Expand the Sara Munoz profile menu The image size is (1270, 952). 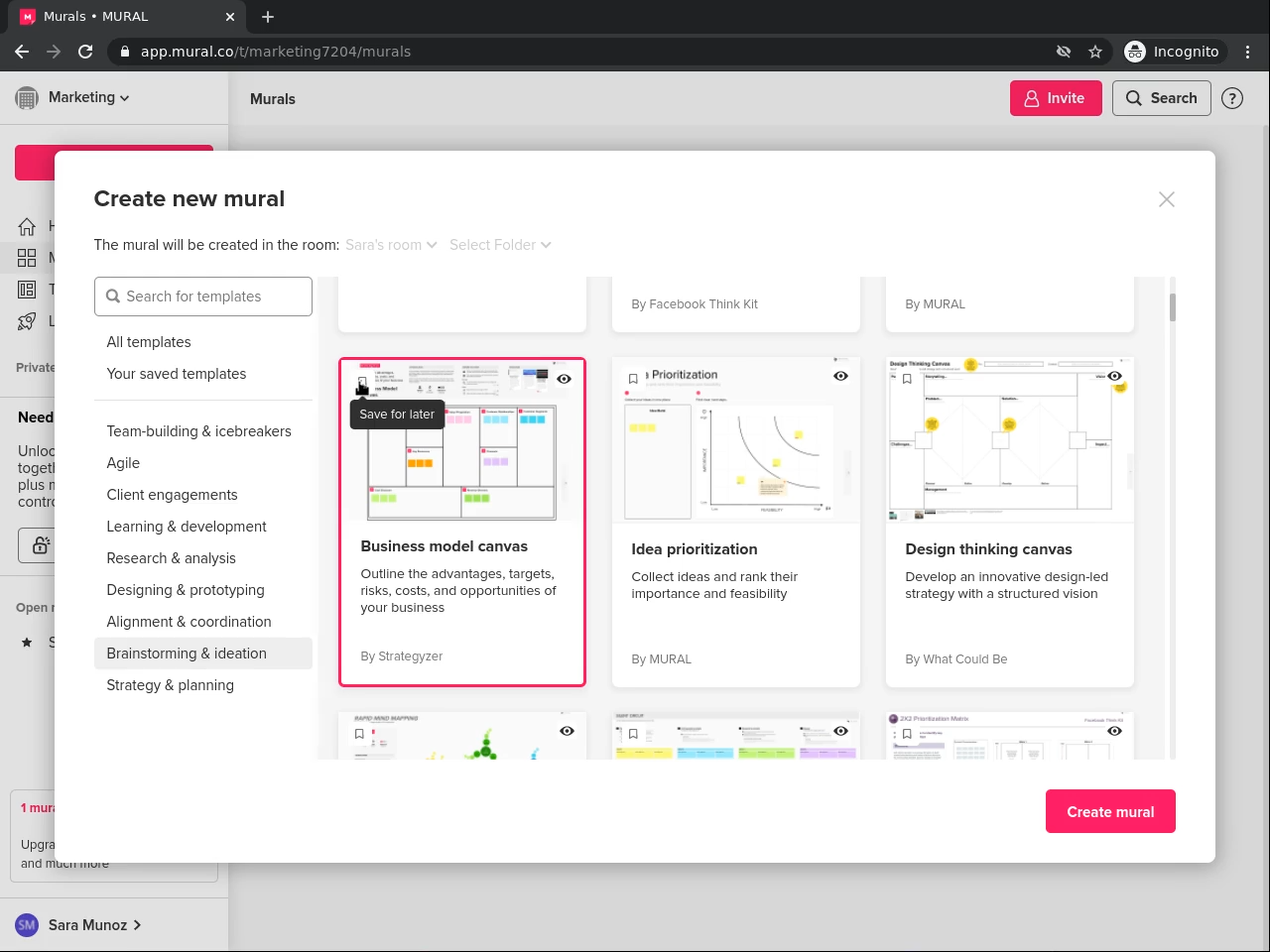tap(95, 925)
